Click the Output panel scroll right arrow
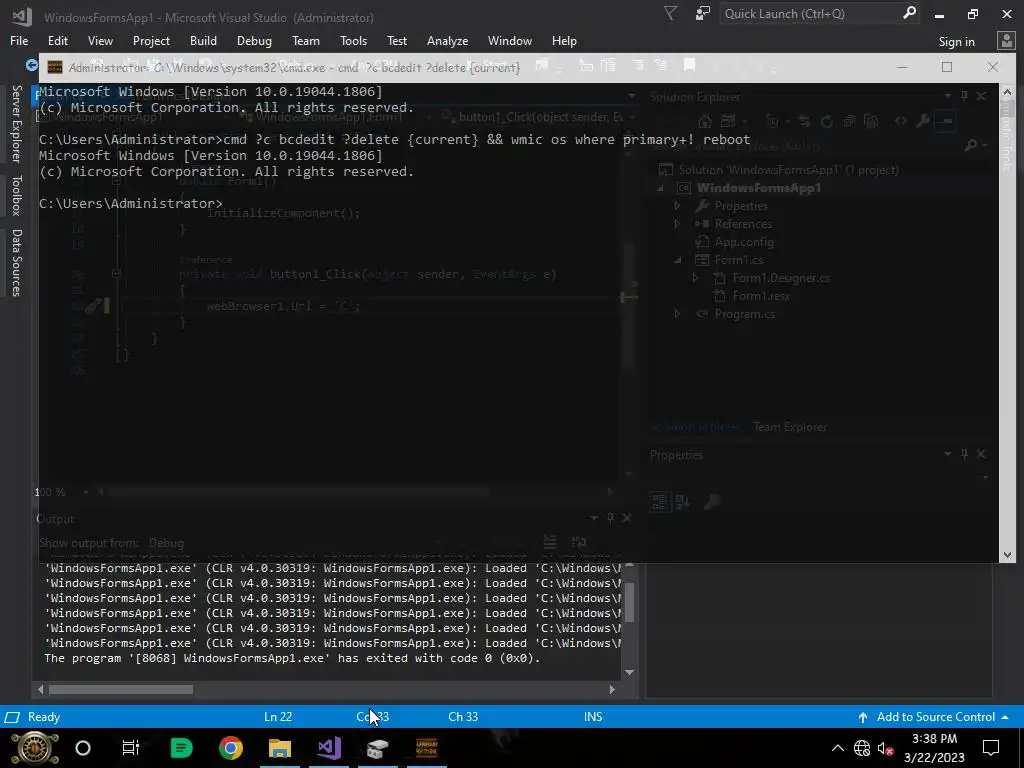 (612, 689)
